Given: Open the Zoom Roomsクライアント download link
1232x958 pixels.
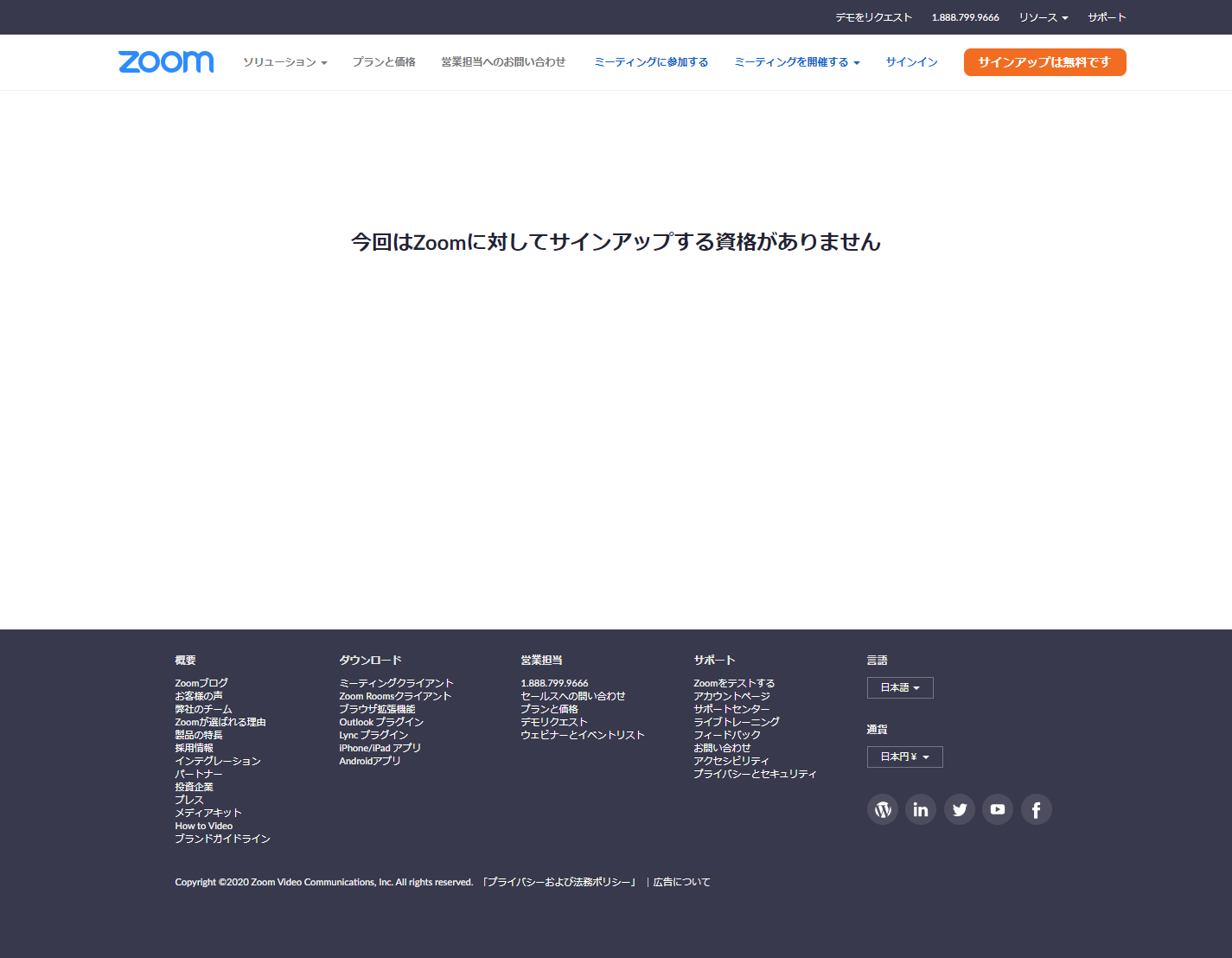Looking at the screenshot, I should pyautogui.click(x=395, y=696).
